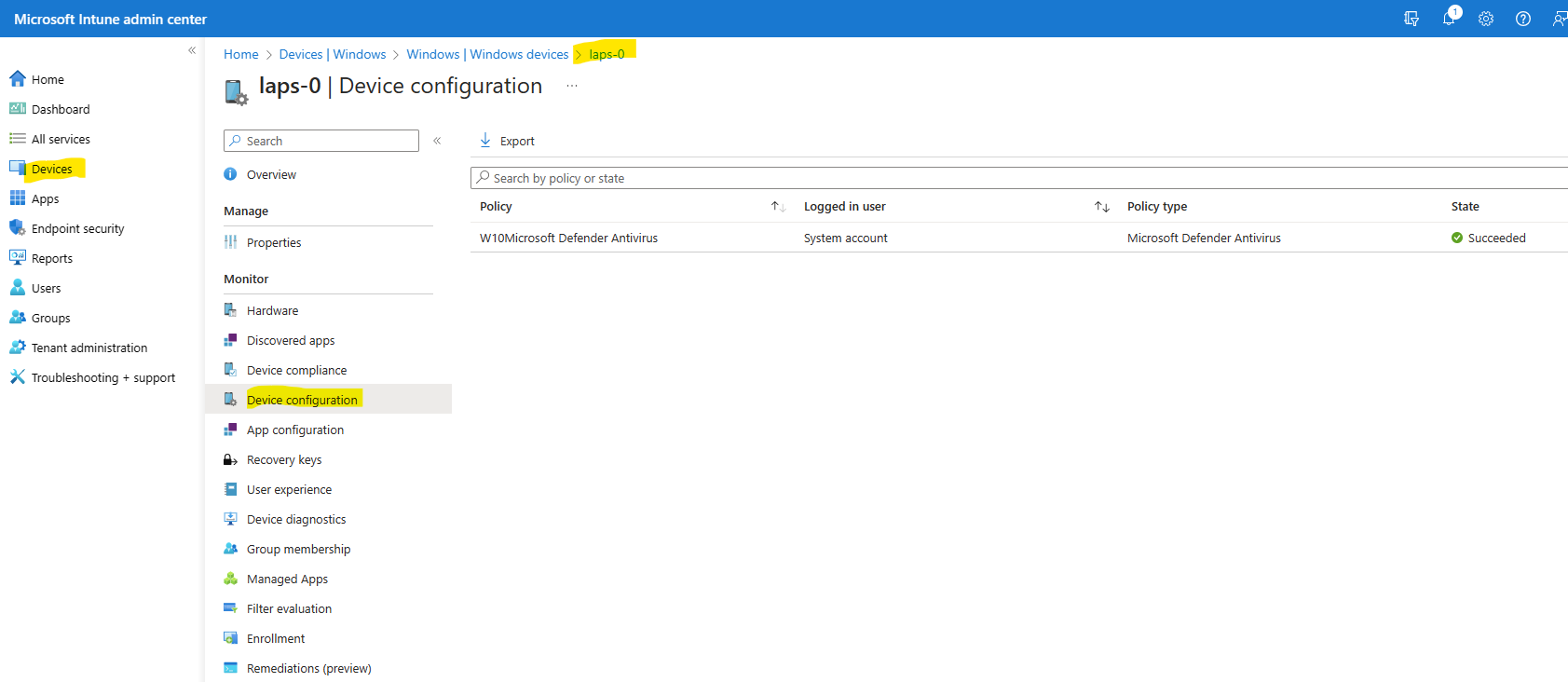
Task: Click the Reports icon in sidebar
Action: click(x=18, y=258)
